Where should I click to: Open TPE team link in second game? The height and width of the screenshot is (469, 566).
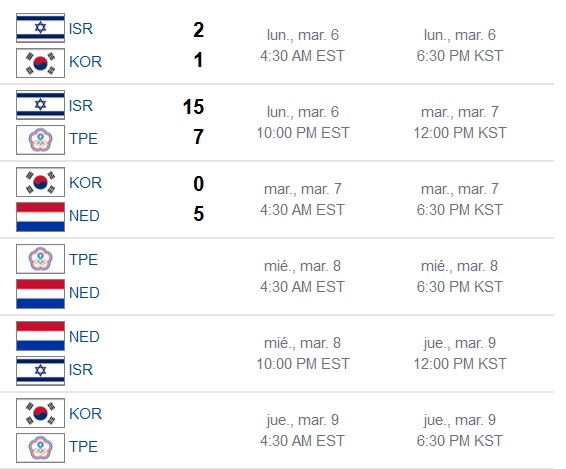[x=83, y=139]
